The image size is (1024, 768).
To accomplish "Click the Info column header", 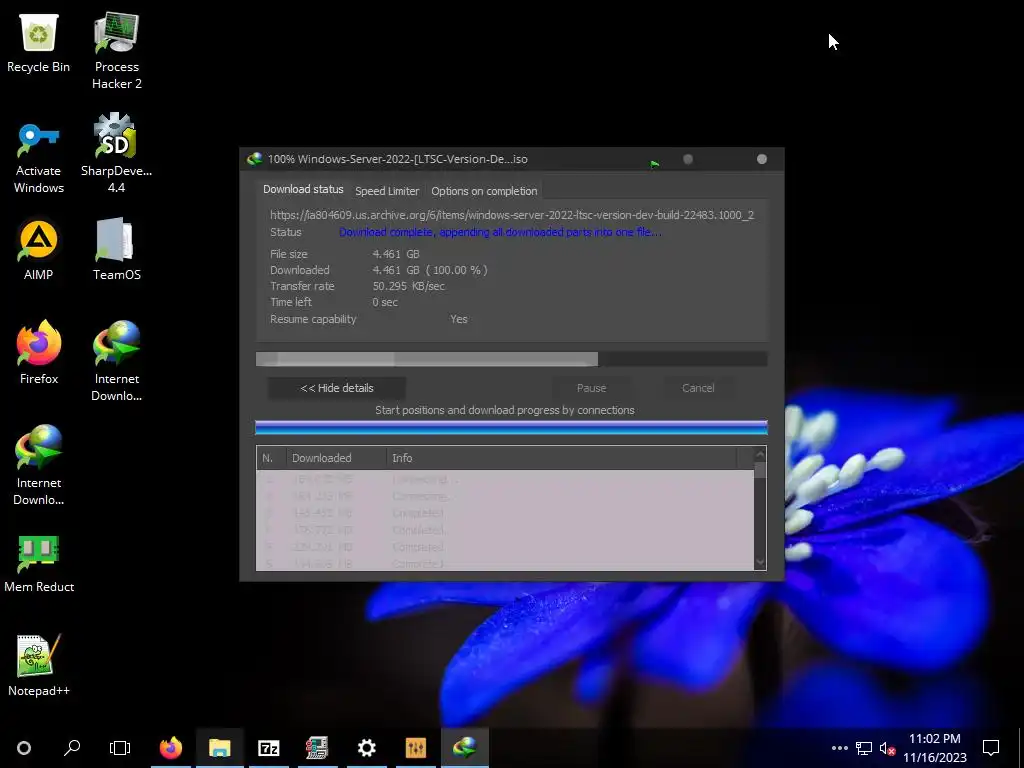I will (x=562, y=458).
